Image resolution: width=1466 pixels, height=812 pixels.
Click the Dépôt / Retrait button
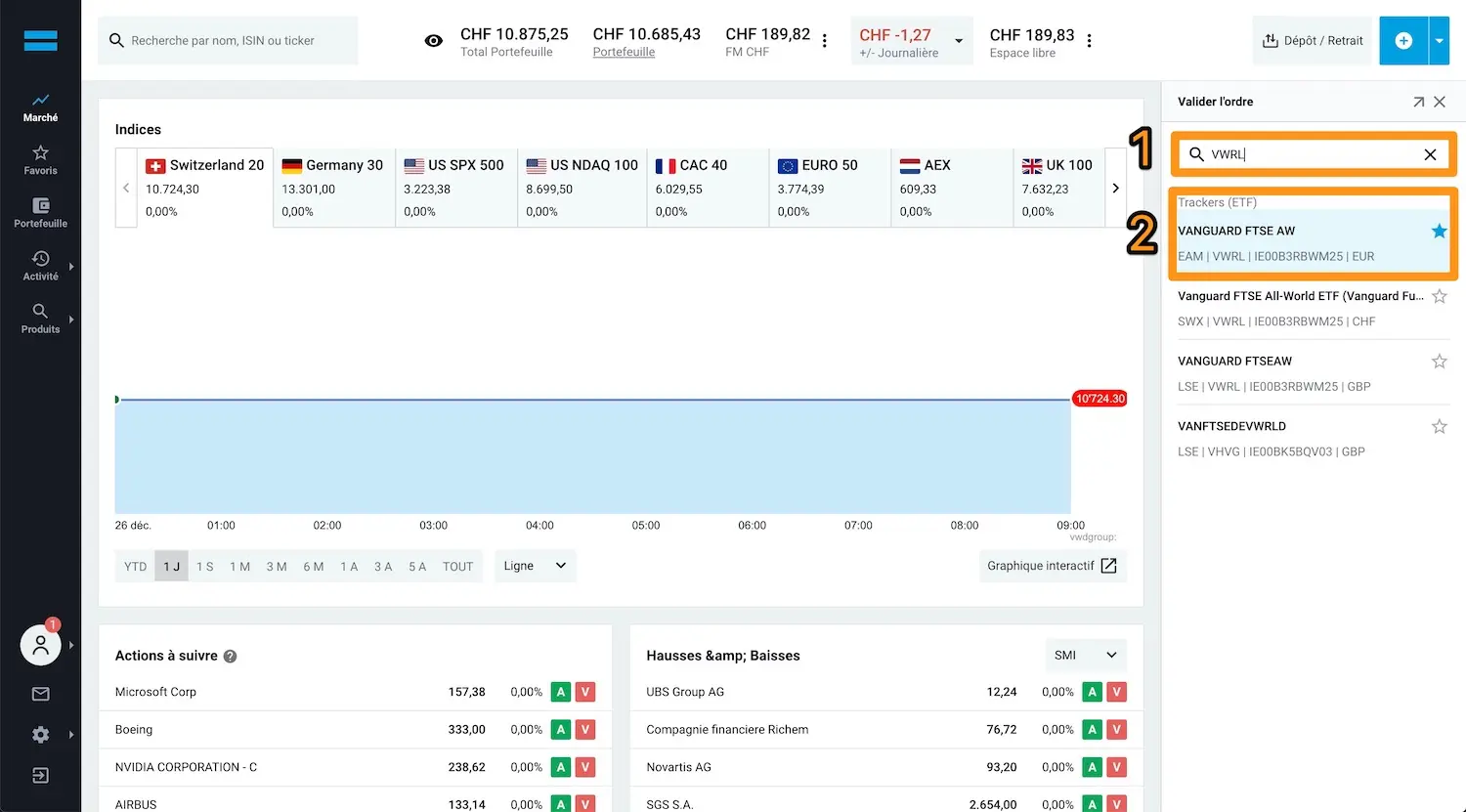[x=1313, y=40]
